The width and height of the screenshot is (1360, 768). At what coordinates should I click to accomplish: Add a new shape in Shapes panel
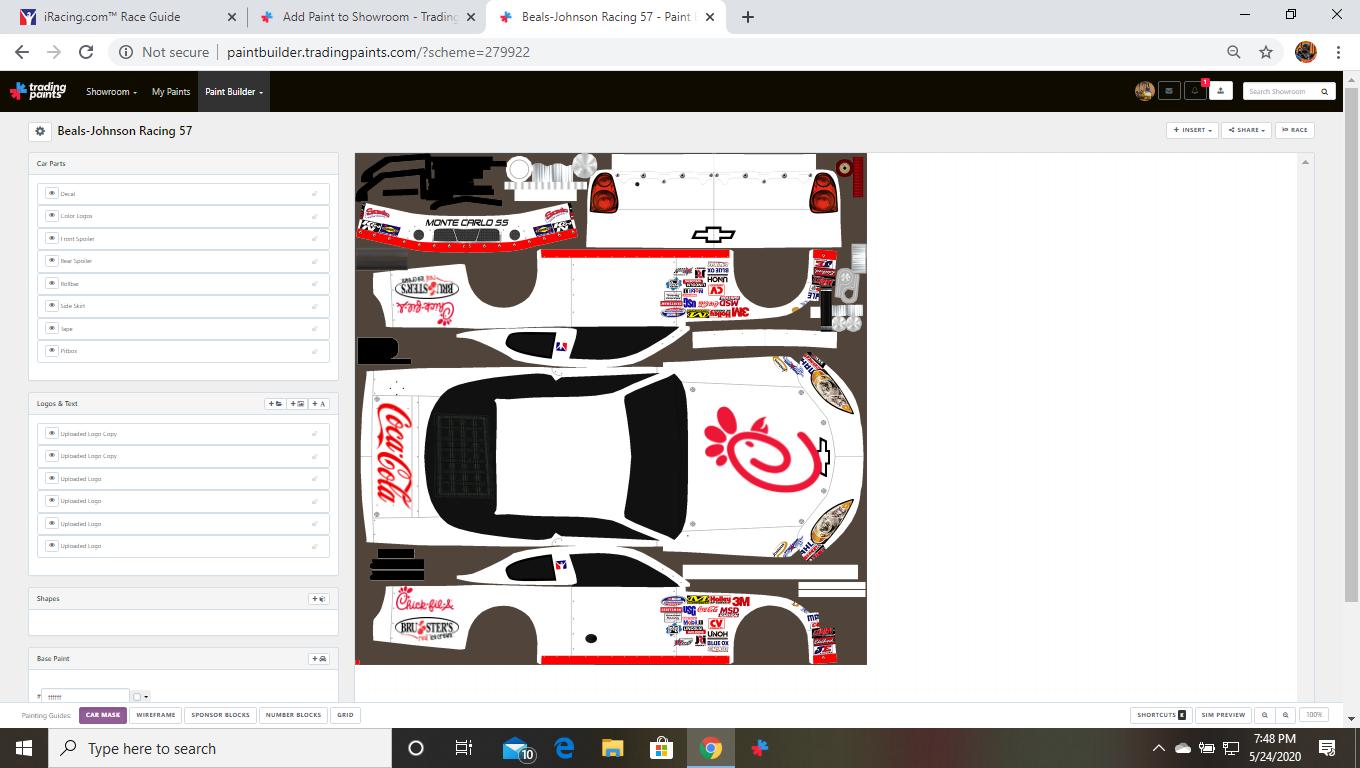coord(319,599)
